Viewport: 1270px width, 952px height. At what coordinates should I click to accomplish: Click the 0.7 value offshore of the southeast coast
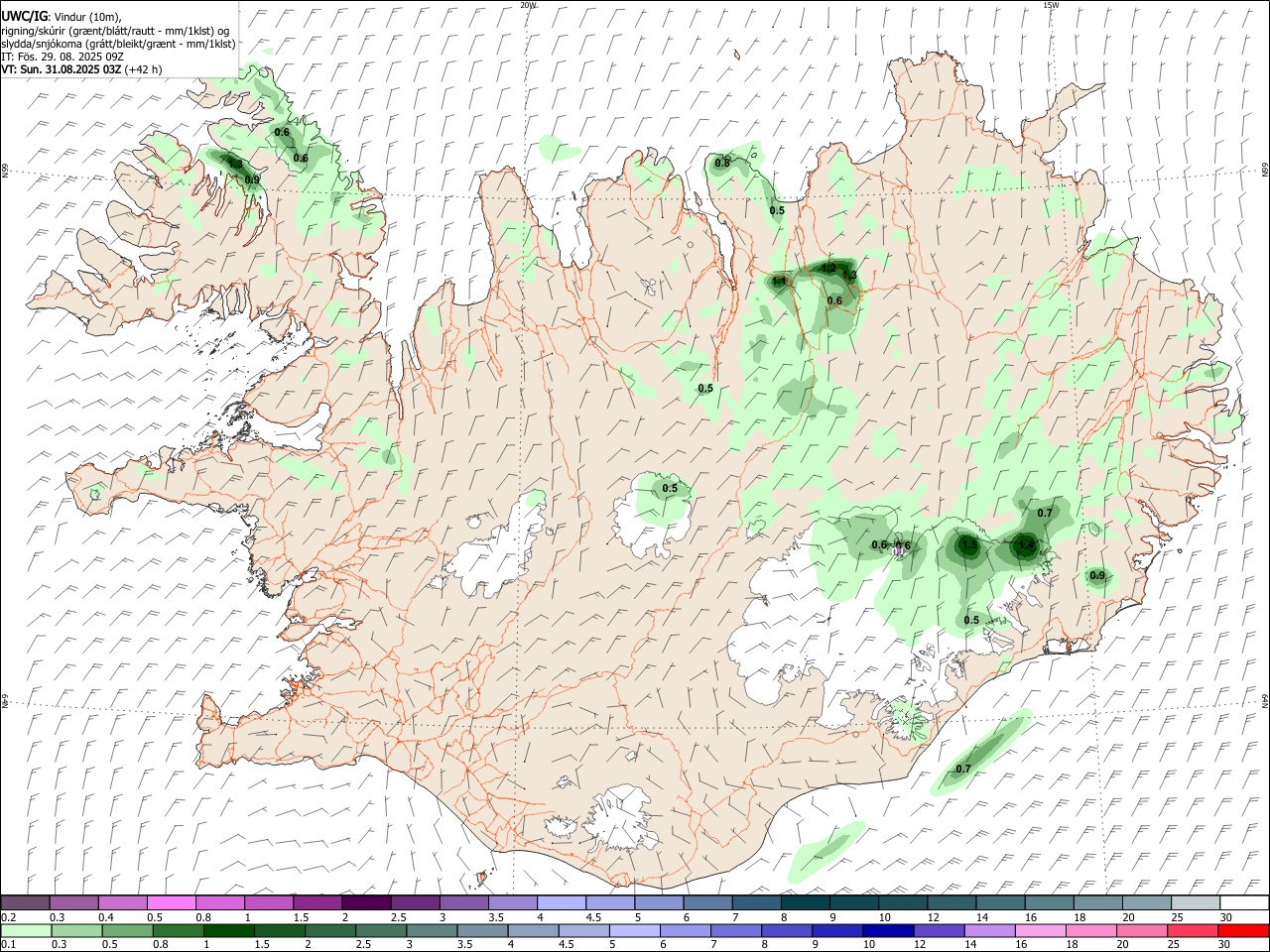point(963,770)
